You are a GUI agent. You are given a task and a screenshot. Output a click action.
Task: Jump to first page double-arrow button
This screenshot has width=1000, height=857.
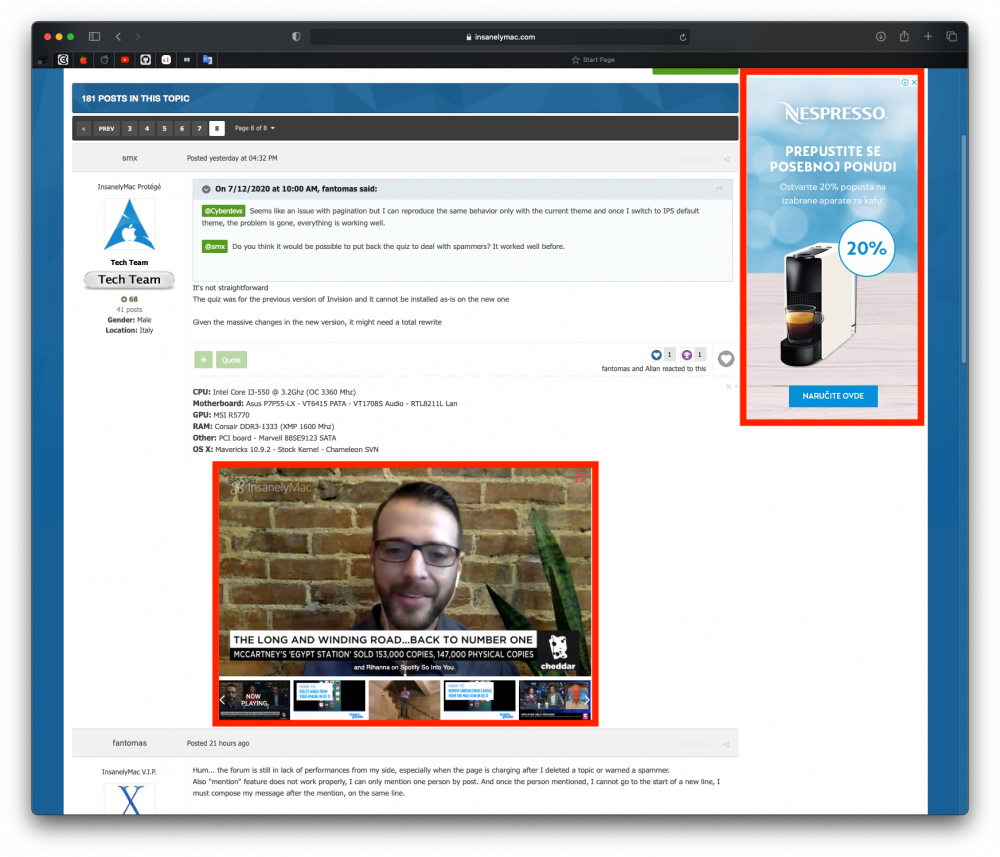[x=84, y=129]
